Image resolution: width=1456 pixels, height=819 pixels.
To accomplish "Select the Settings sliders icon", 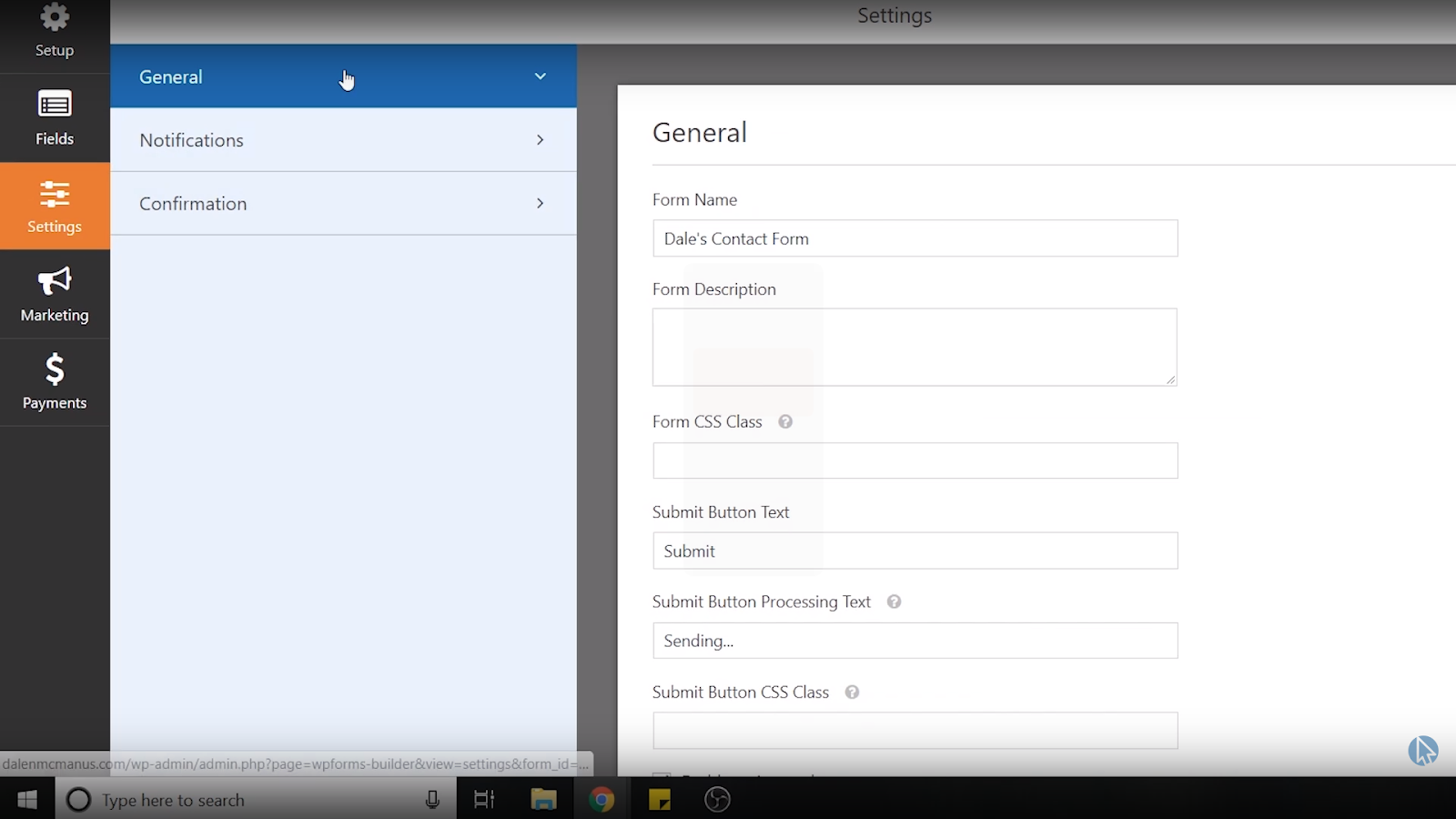I will 55,194.
